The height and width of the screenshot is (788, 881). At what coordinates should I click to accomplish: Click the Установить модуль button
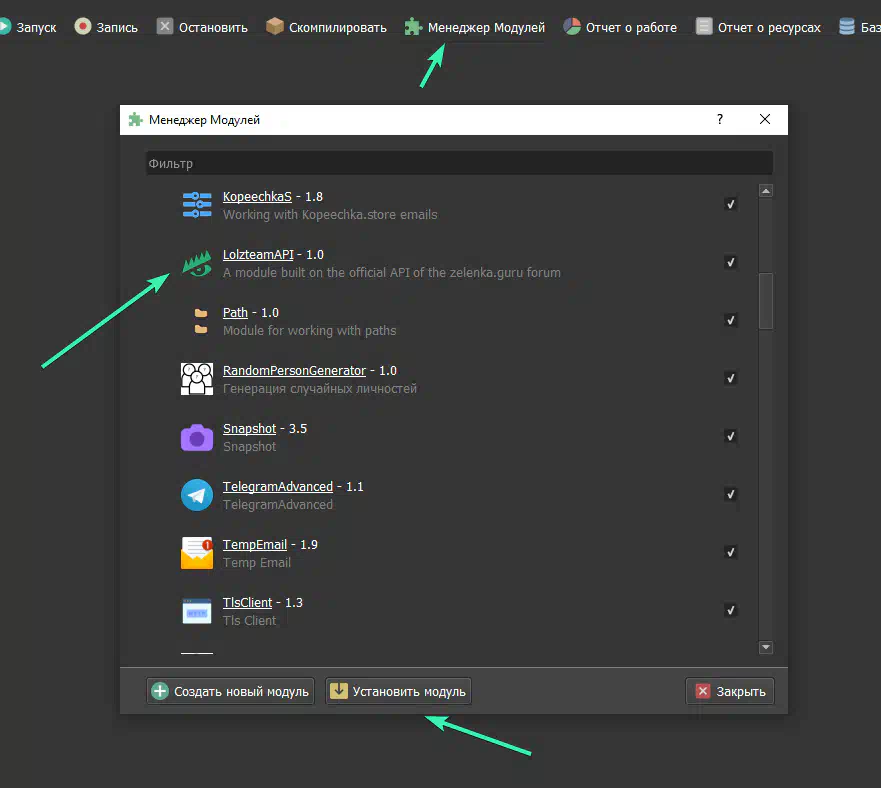(398, 691)
